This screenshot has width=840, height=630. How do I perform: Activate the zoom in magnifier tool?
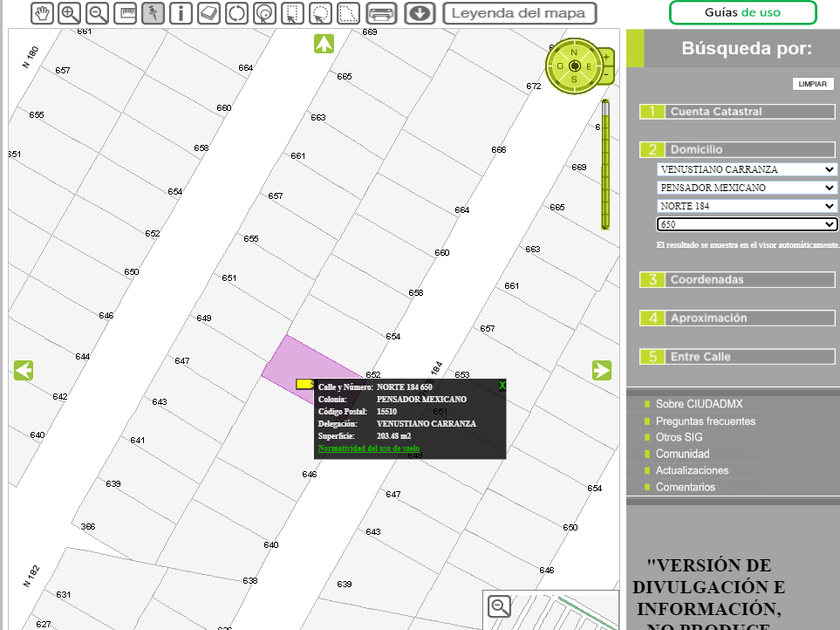pyautogui.click(x=69, y=13)
